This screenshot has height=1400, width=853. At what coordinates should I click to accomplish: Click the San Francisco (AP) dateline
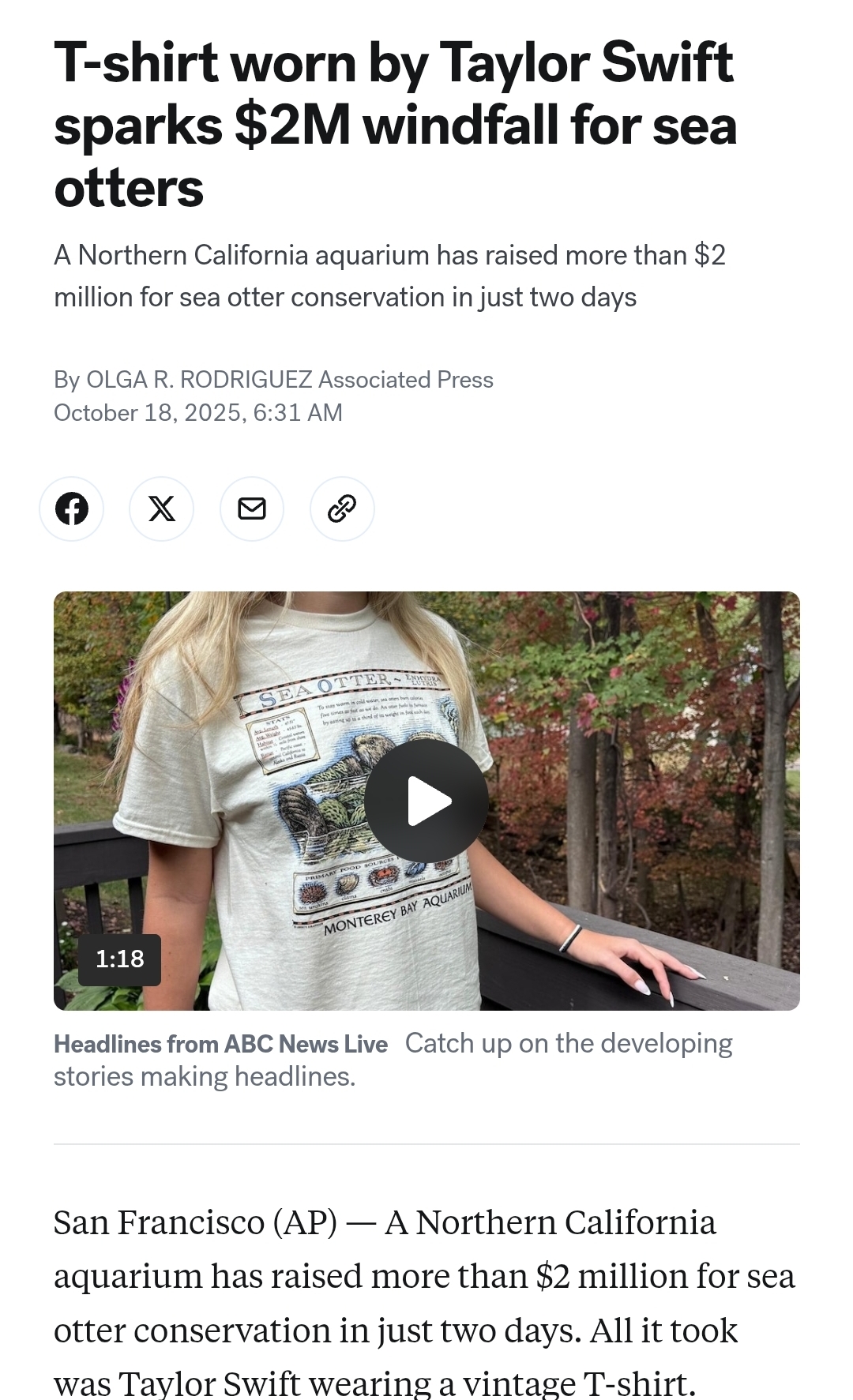point(195,1222)
